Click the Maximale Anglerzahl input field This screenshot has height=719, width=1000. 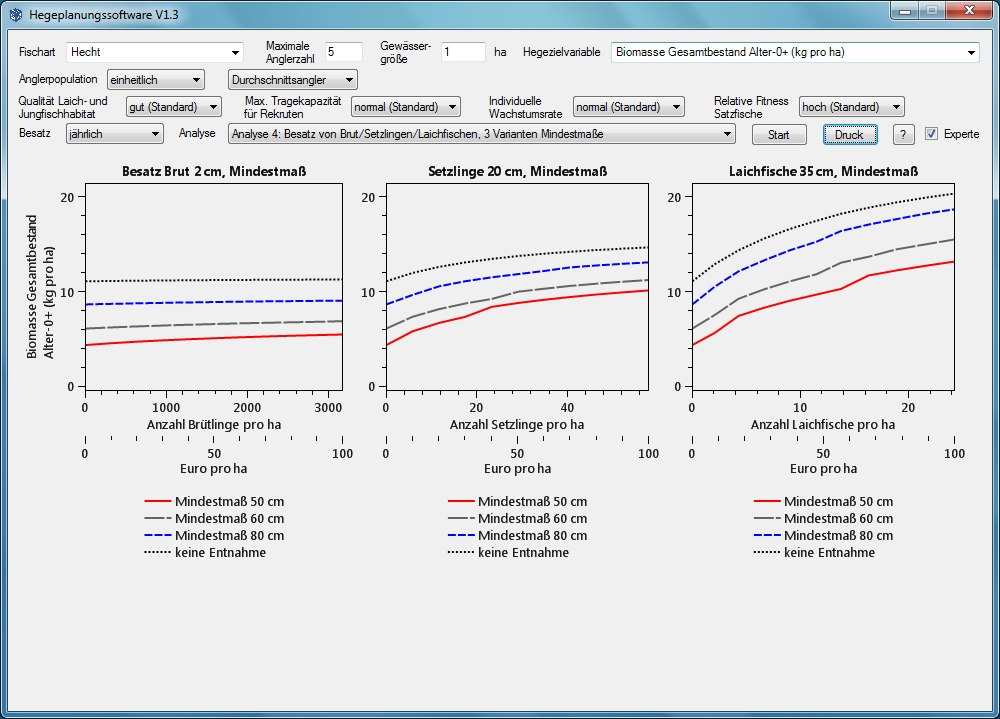point(344,52)
